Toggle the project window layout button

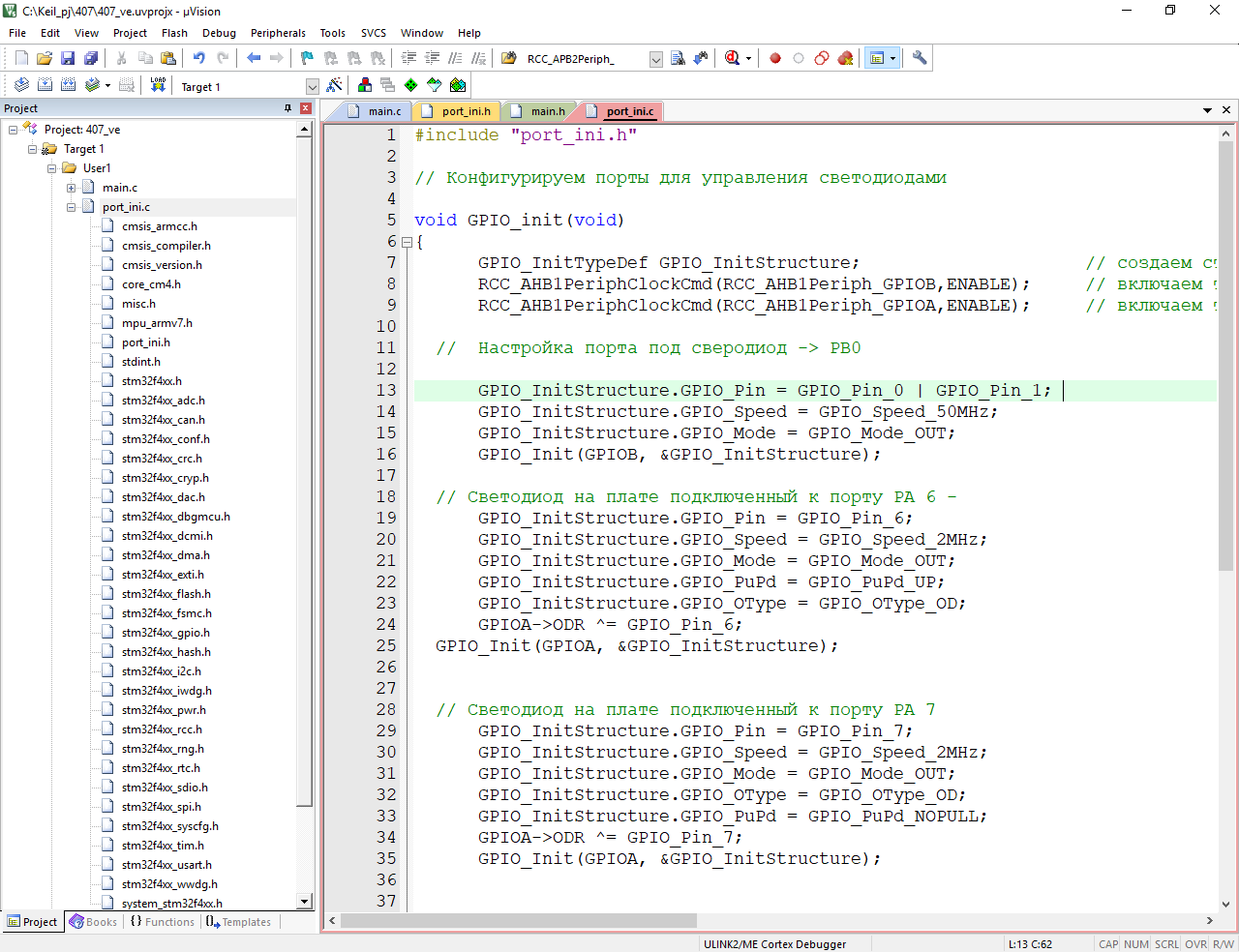coord(877,58)
